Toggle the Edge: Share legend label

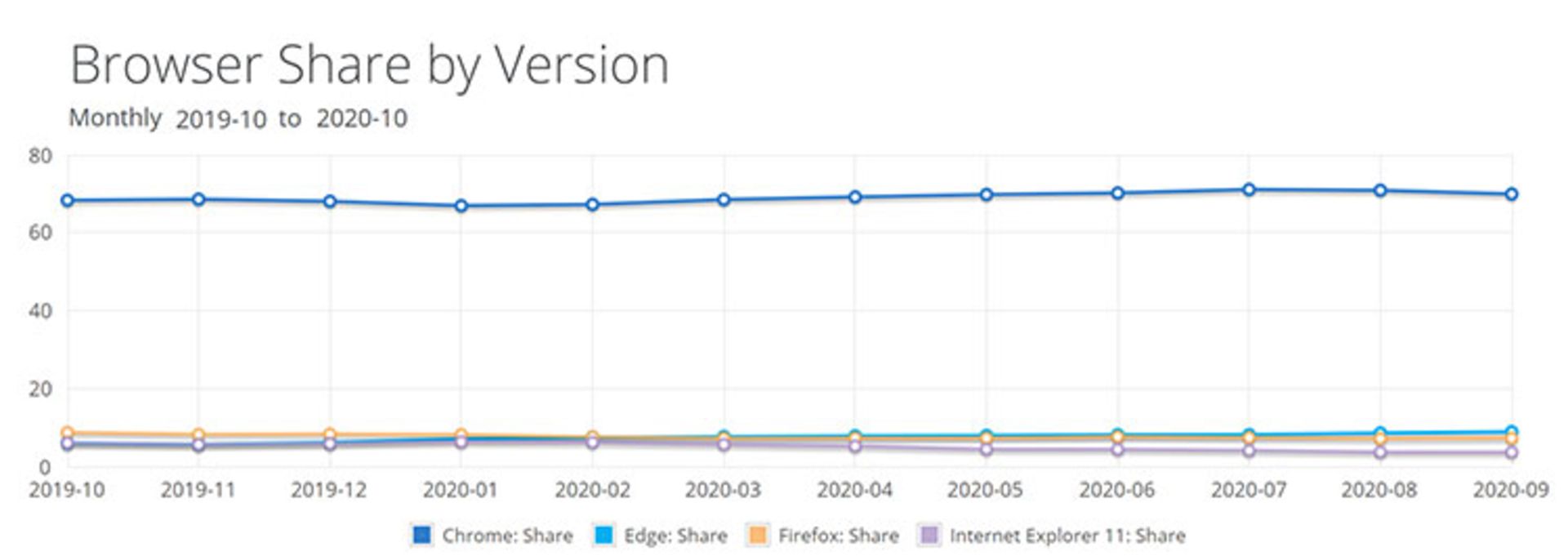(675, 536)
